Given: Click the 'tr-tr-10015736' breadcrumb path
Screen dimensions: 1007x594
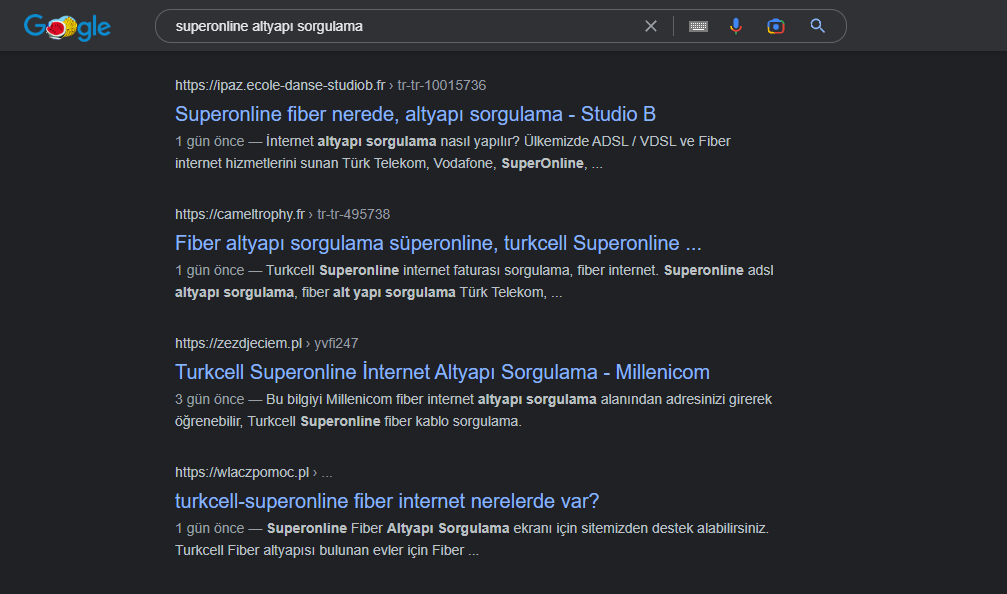Looking at the screenshot, I should click(x=441, y=85).
